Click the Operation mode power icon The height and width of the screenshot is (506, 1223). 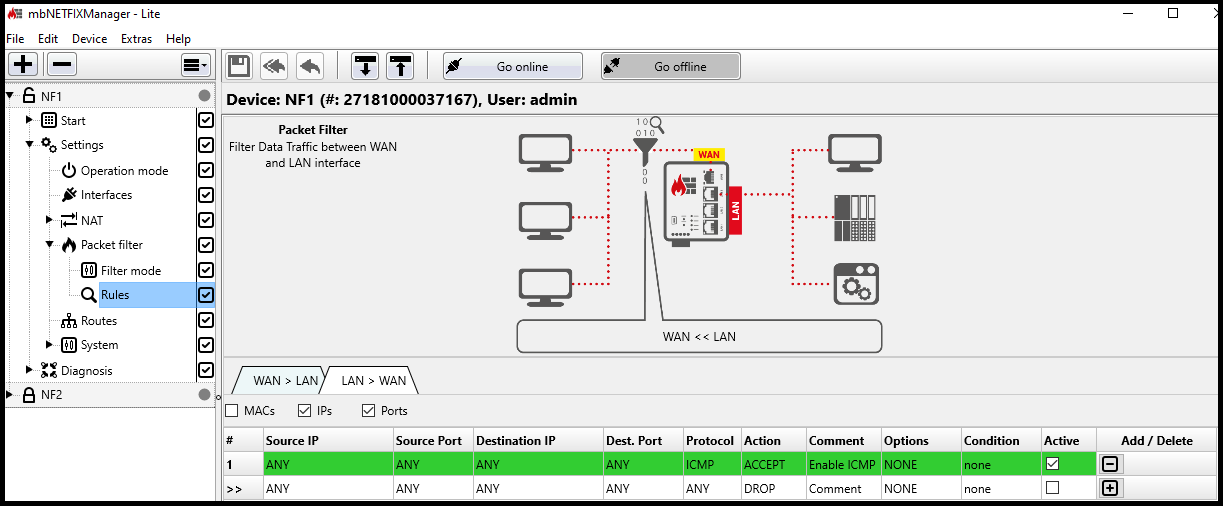(69, 171)
